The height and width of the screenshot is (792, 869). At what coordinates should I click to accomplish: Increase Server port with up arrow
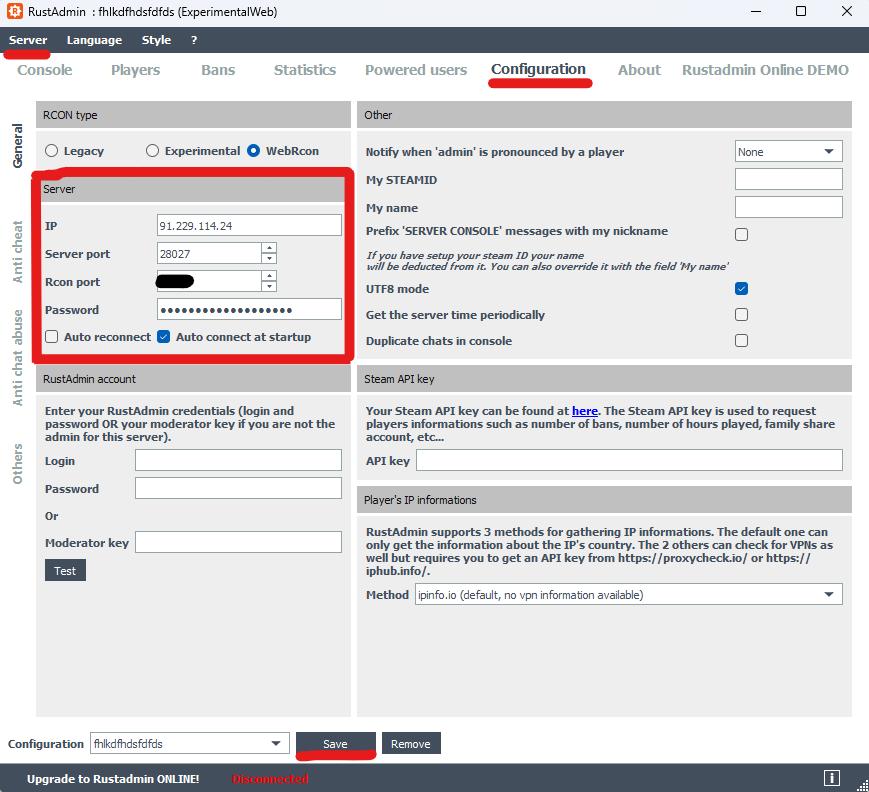268,247
